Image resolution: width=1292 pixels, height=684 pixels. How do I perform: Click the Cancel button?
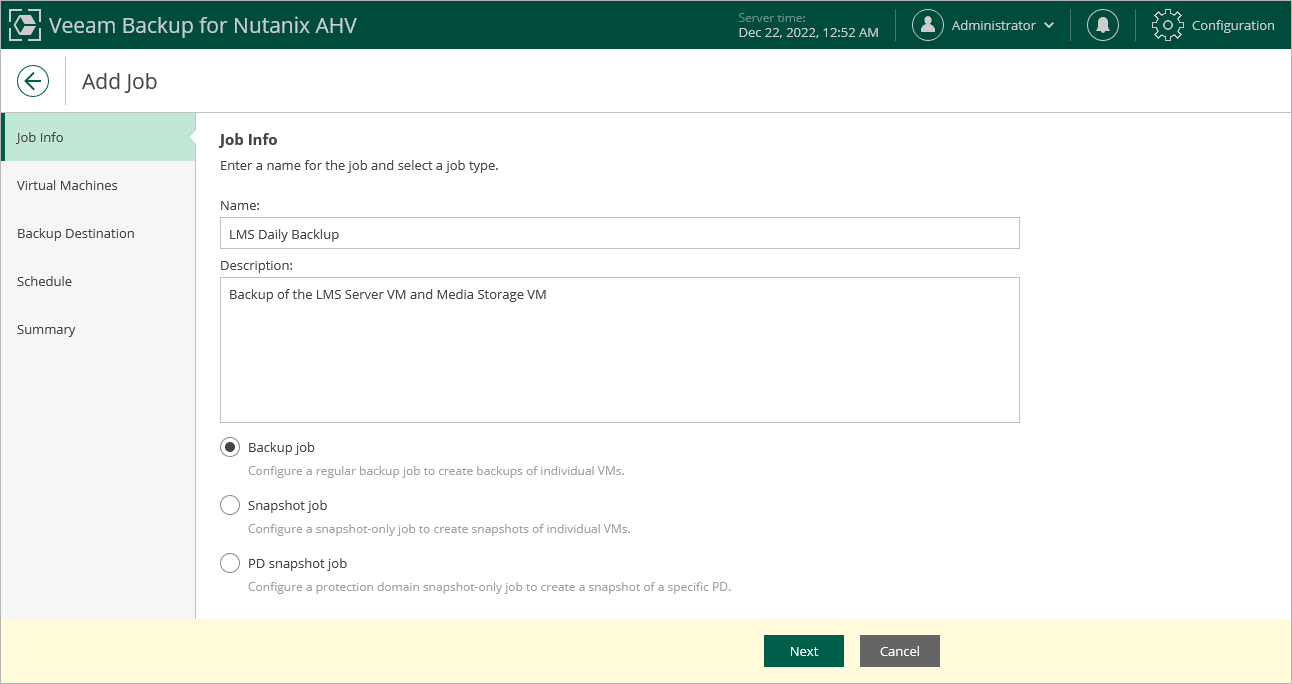900,651
